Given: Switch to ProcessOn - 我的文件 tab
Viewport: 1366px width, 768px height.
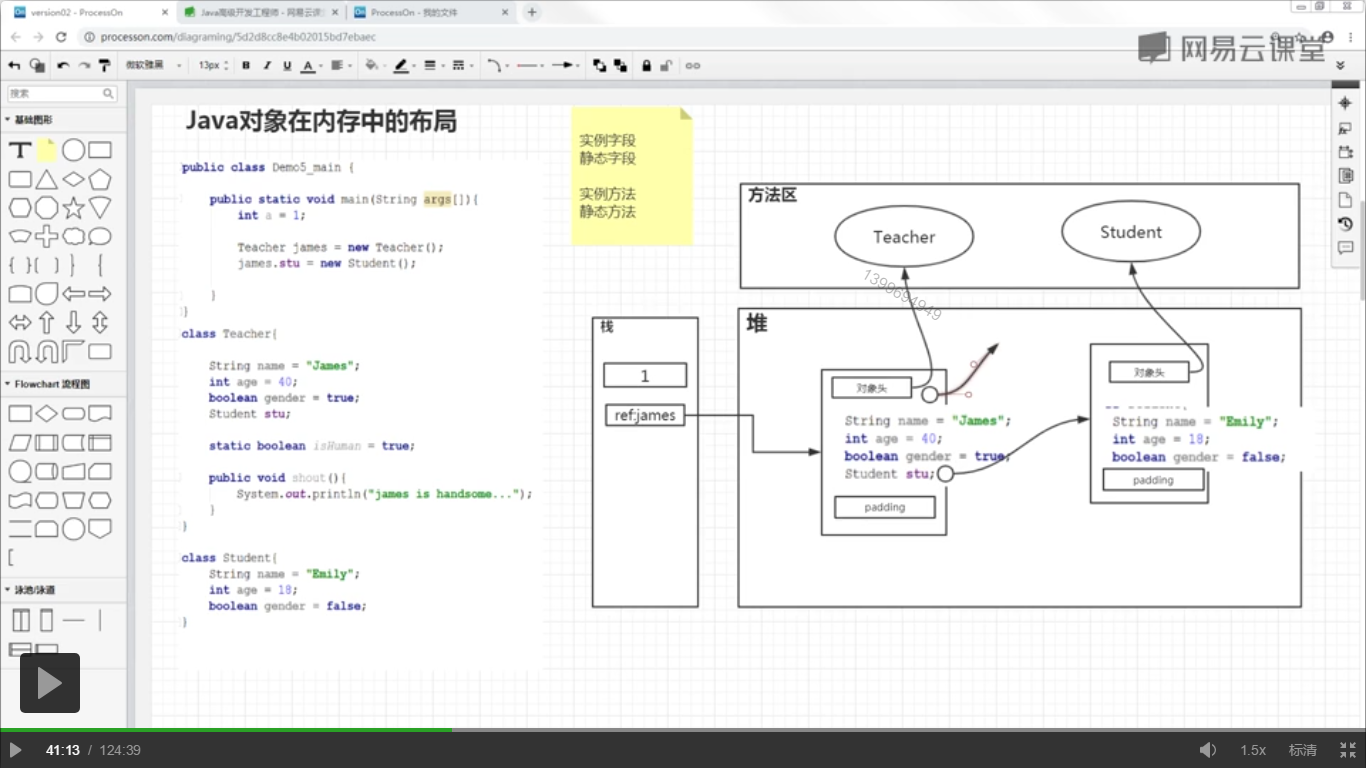Looking at the screenshot, I should pos(431,12).
